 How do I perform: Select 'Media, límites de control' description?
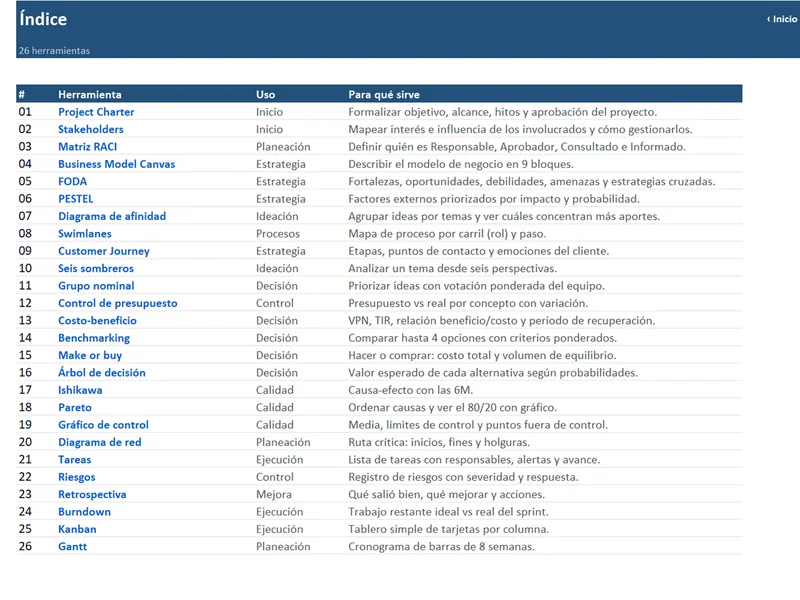pos(478,424)
